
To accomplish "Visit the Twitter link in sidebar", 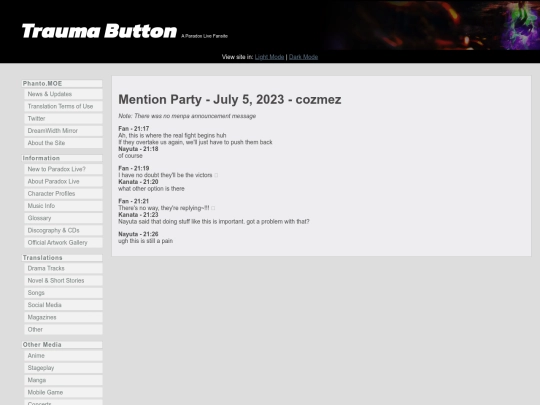I will coord(63,118).
